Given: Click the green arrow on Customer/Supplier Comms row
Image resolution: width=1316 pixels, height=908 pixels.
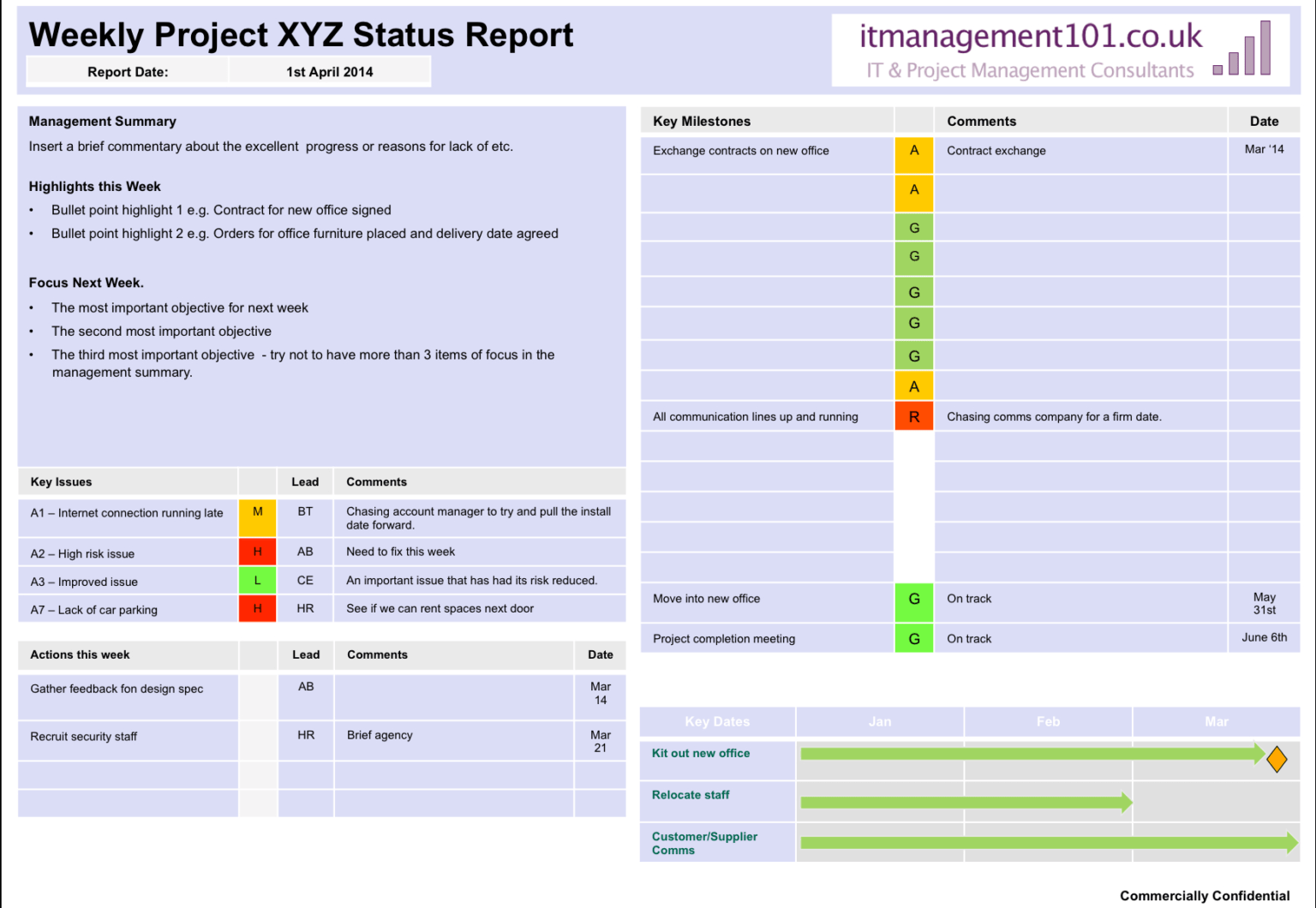Looking at the screenshot, I should pyautogui.click(x=1028, y=842).
